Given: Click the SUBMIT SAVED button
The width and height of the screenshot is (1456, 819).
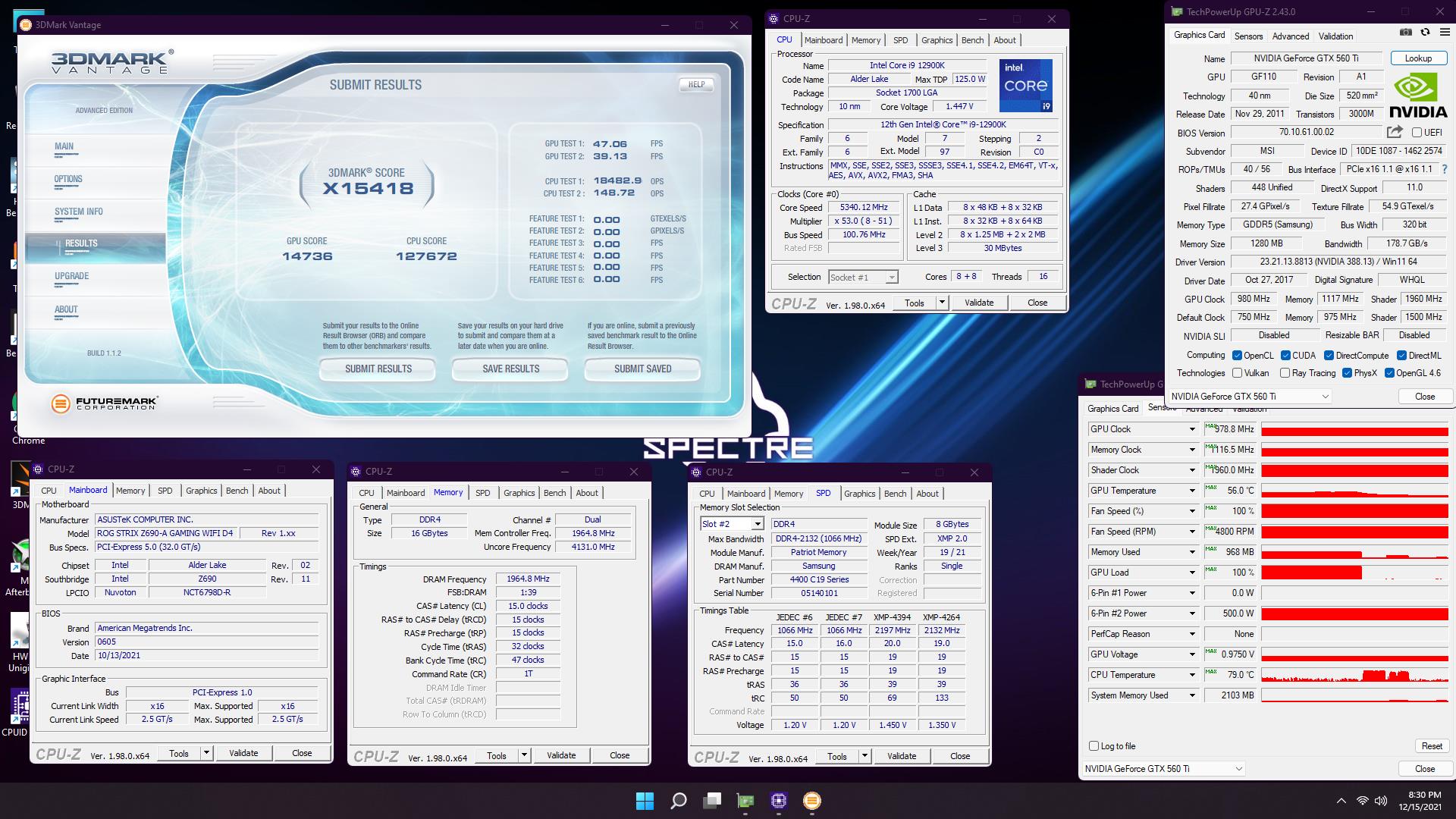Looking at the screenshot, I should pos(642,369).
